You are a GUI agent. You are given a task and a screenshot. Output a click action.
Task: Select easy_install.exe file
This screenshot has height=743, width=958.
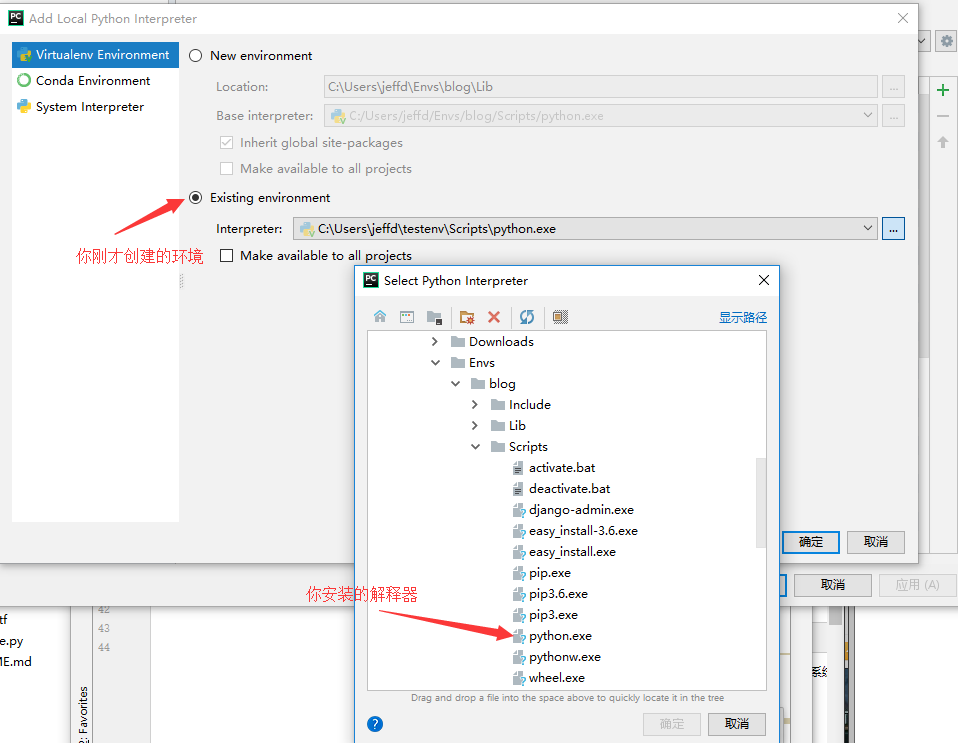564,552
